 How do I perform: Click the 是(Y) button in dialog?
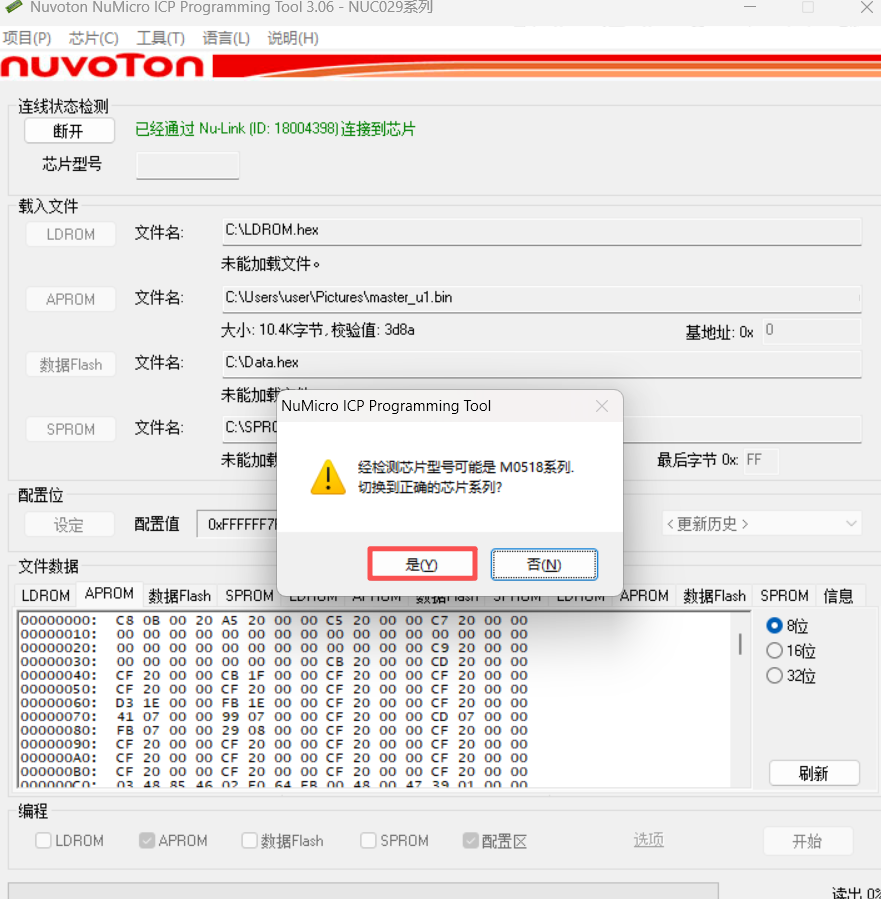coord(422,564)
